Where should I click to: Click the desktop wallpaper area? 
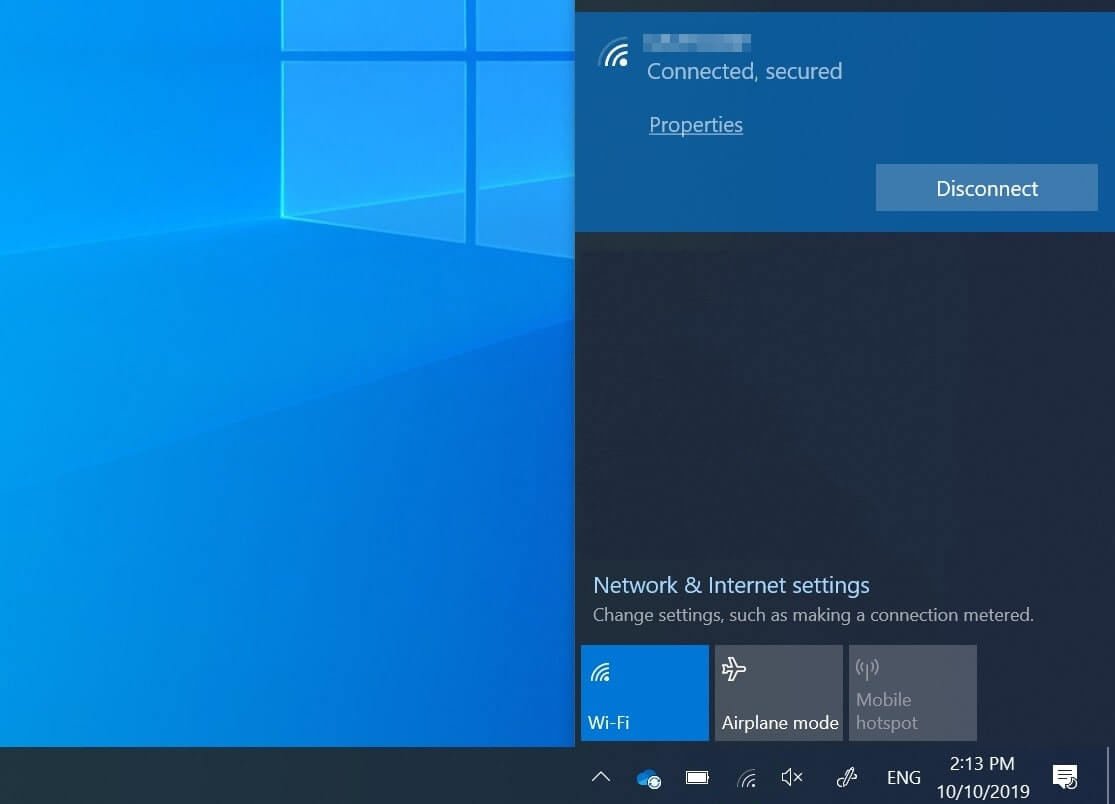click(280, 400)
